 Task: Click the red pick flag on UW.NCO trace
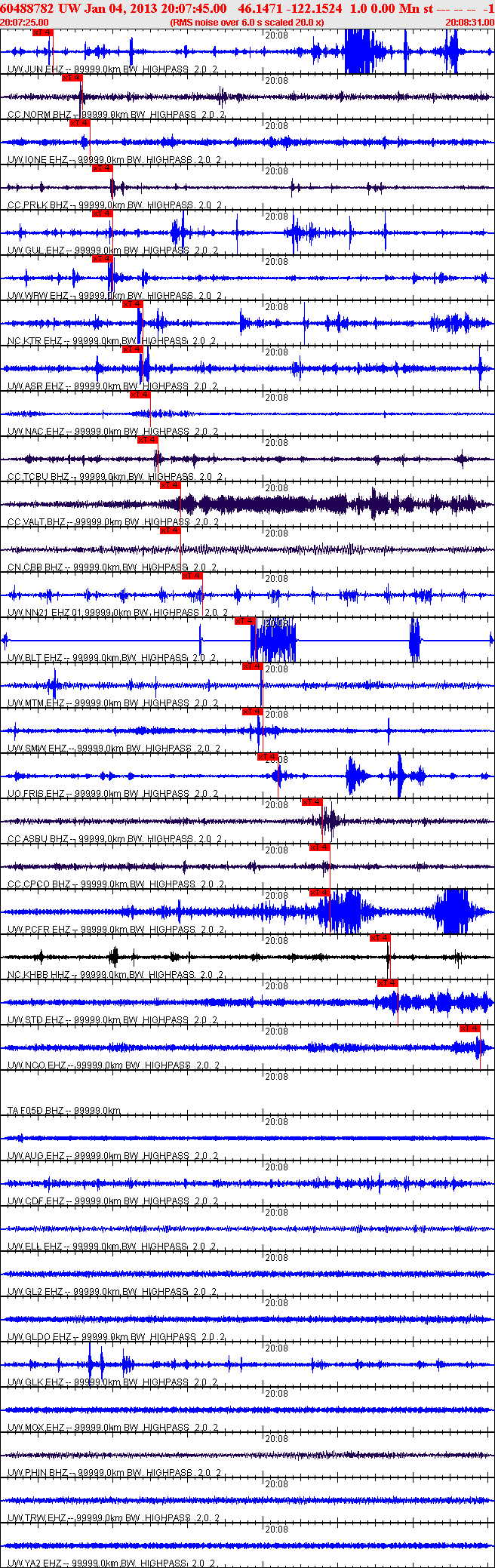[470, 1028]
